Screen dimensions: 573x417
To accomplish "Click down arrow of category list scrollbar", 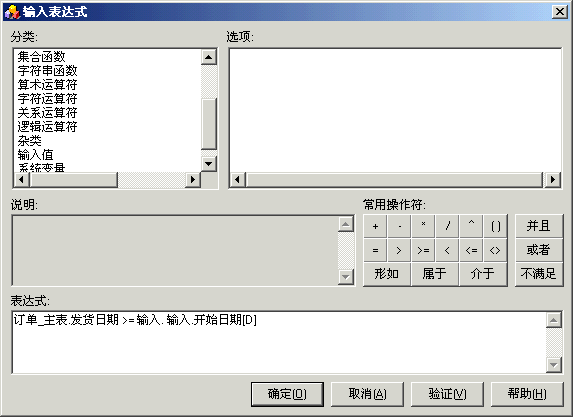I will click(209, 163).
